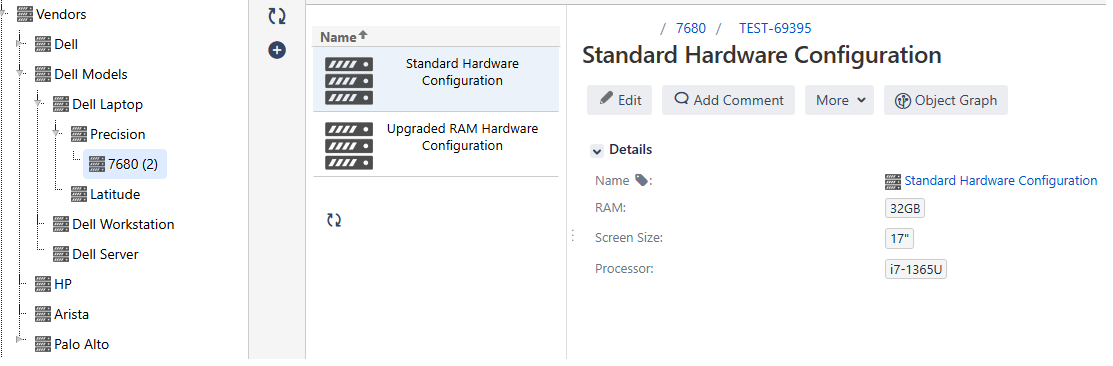Image resolution: width=1113 pixels, height=366 pixels.
Task: Click the Latitude tree icon
Action: (79, 194)
